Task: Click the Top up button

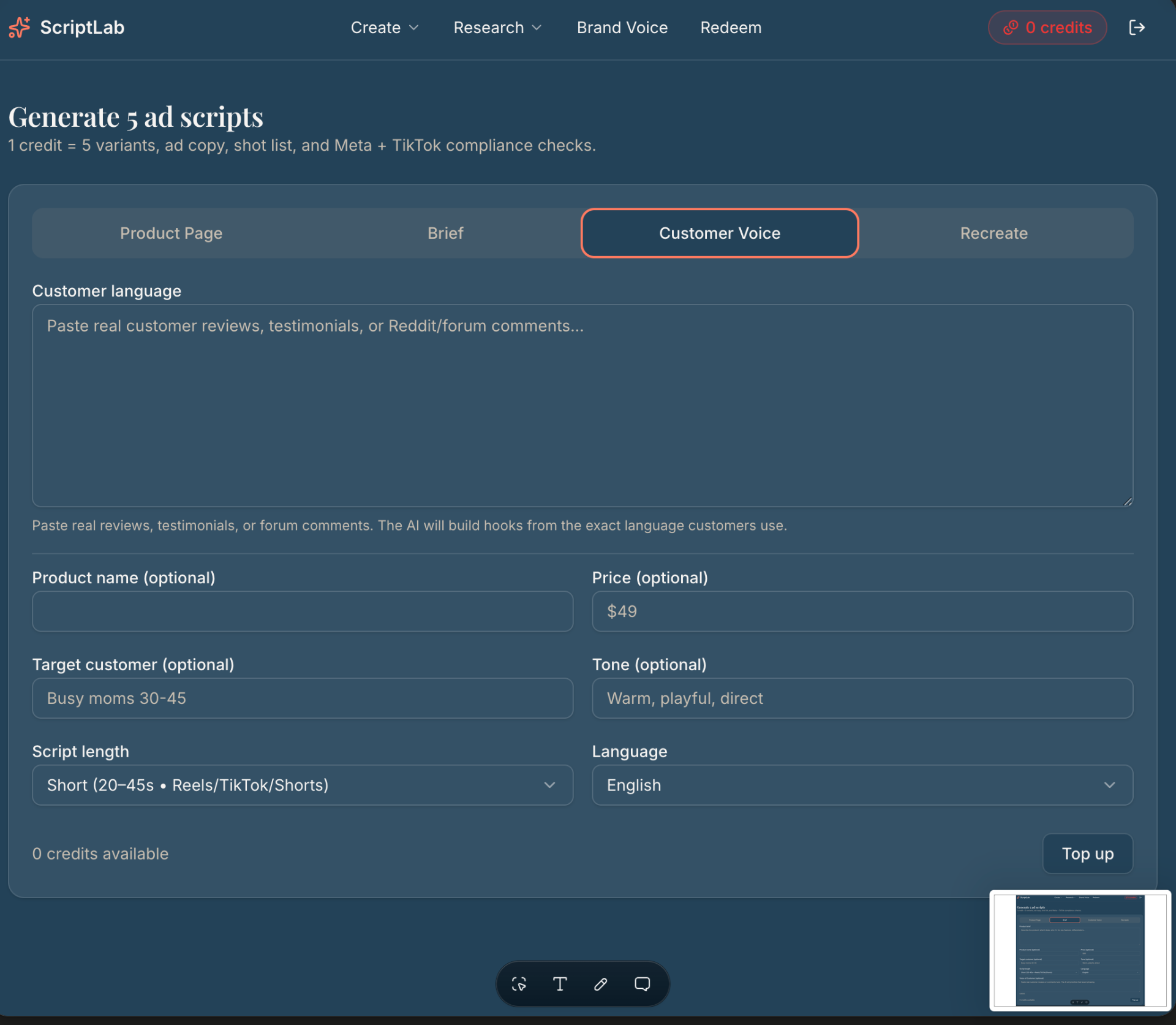Action: click(x=1088, y=853)
